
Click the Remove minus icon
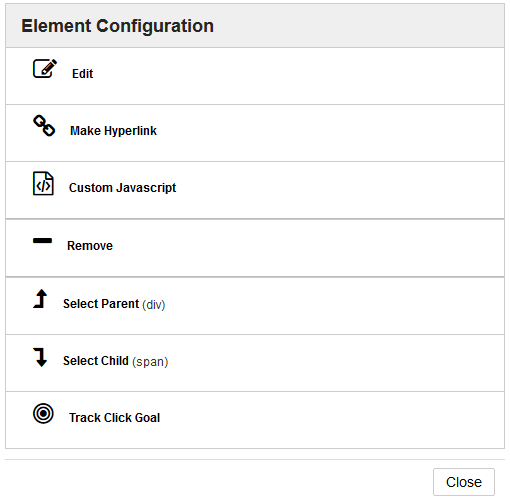(x=42, y=241)
